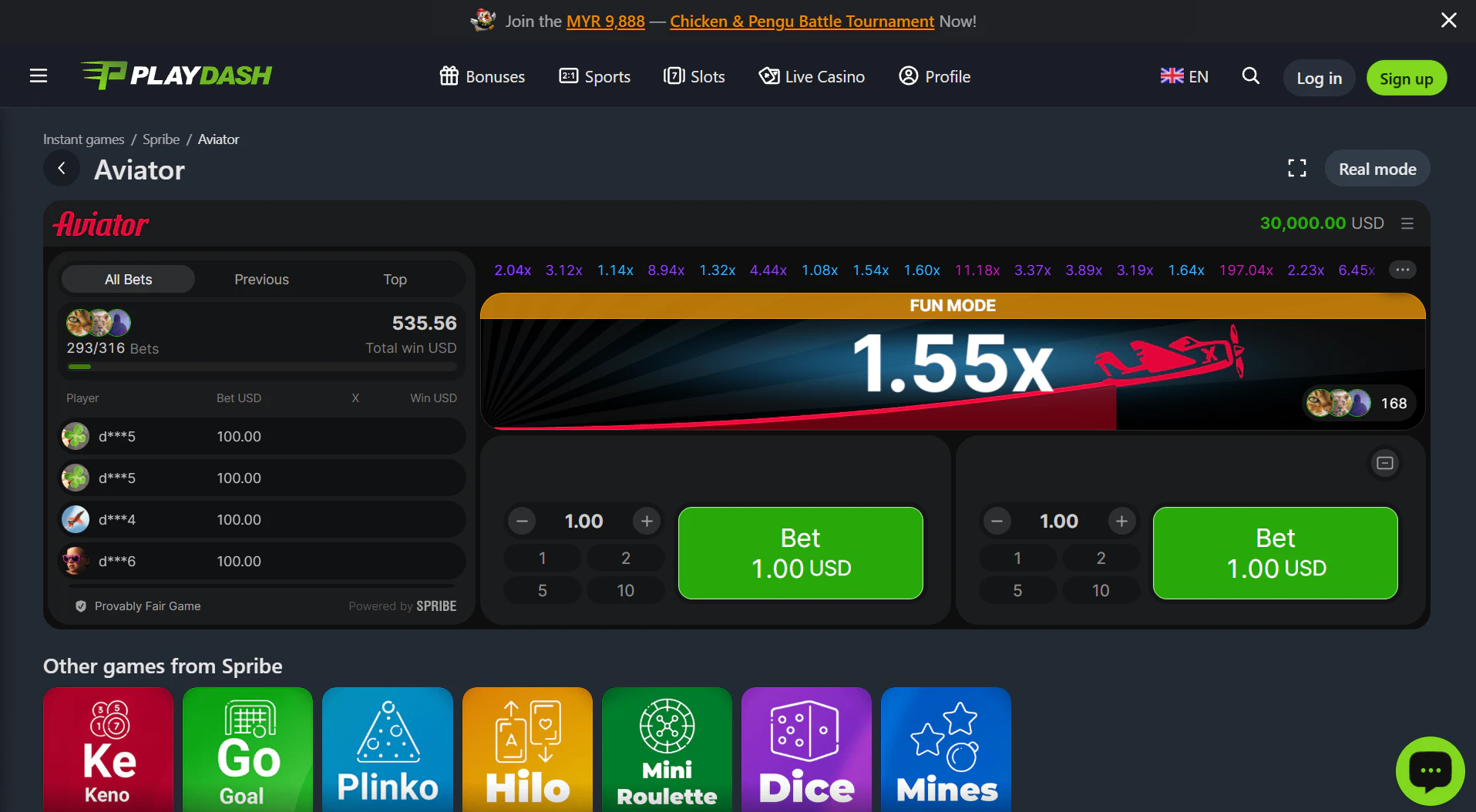Switch to the Top bets tab
Viewport: 1476px width, 812px height.
[395, 279]
